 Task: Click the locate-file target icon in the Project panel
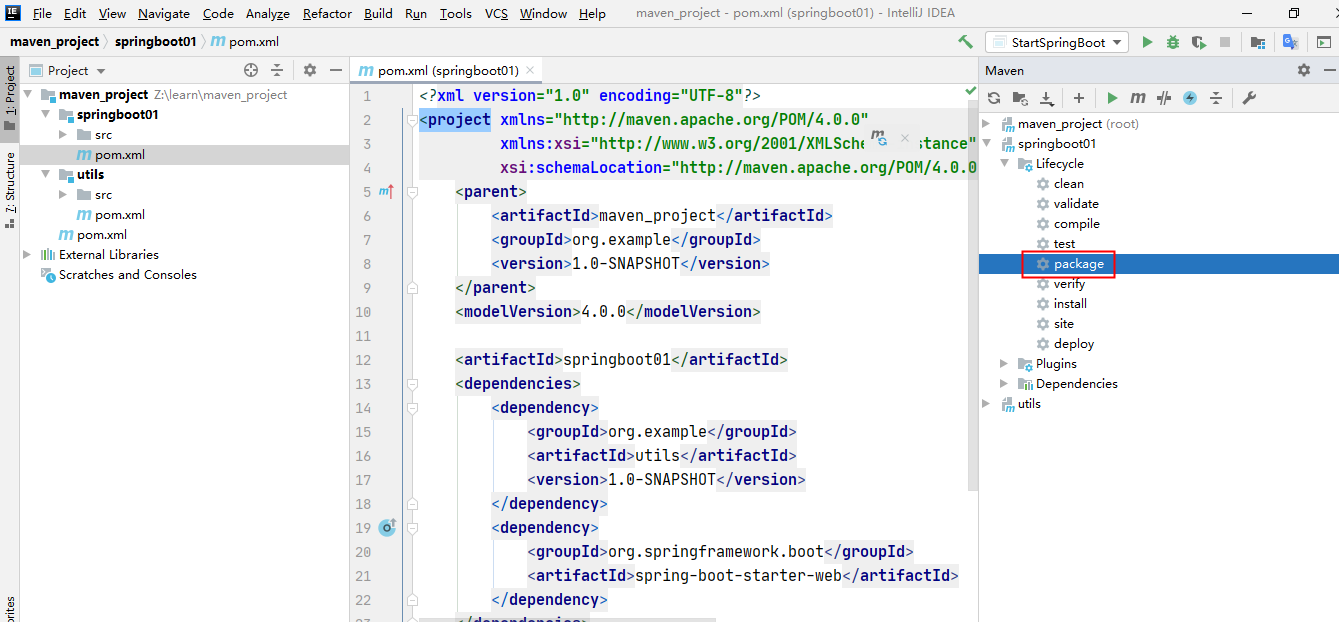(x=251, y=70)
